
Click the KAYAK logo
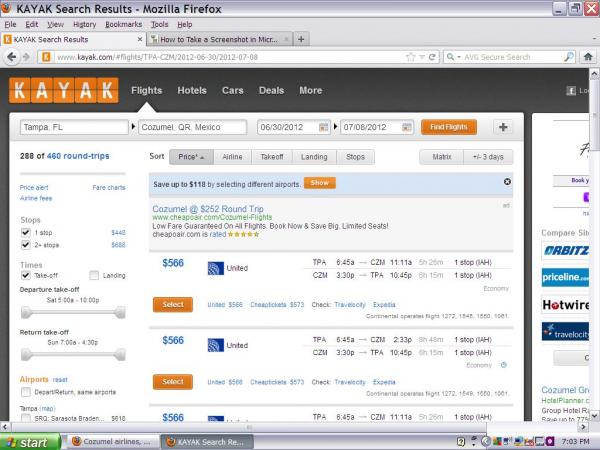64,91
